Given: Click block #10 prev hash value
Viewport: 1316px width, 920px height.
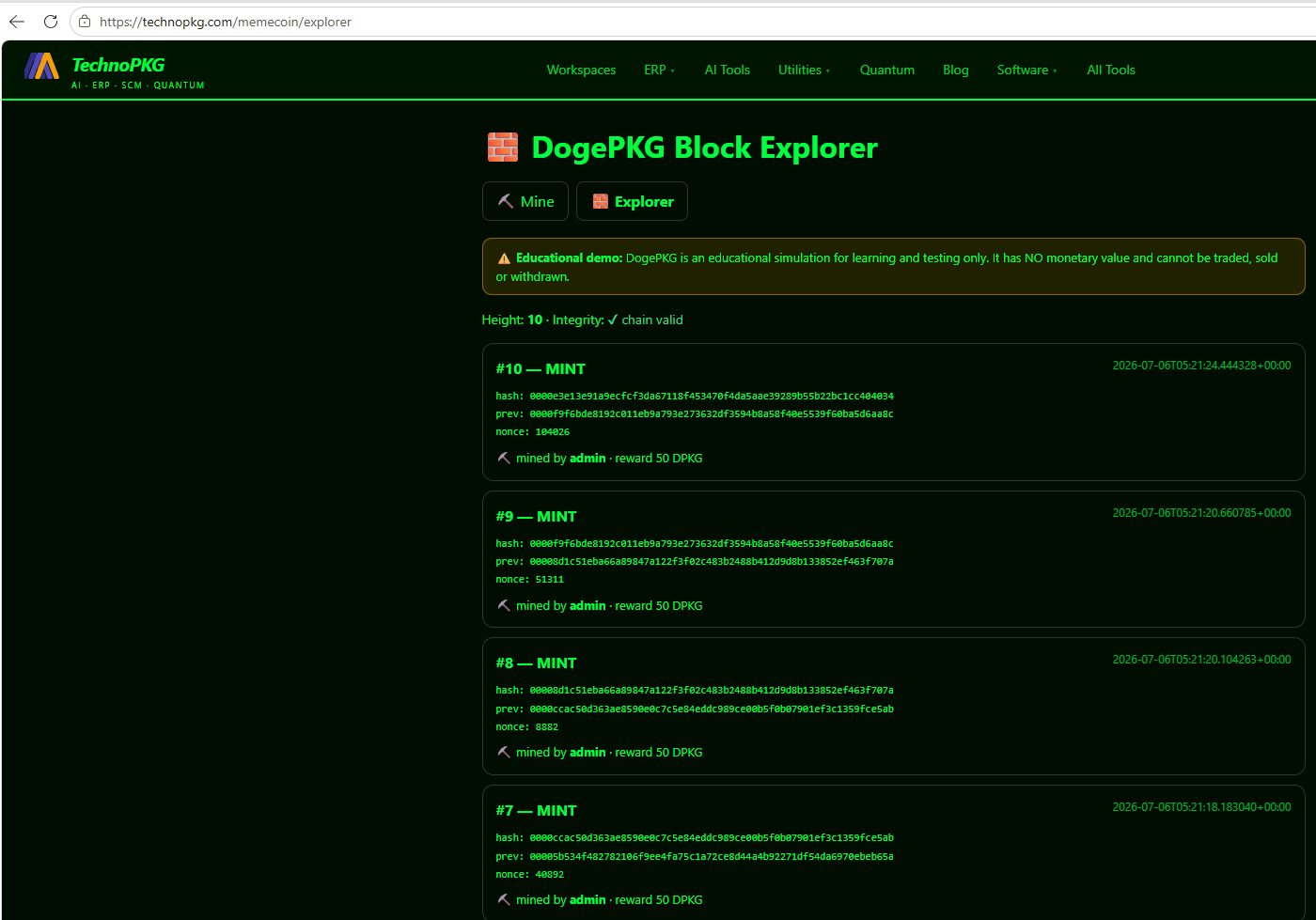Looking at the screenshot, I should (x=712, y=414).
